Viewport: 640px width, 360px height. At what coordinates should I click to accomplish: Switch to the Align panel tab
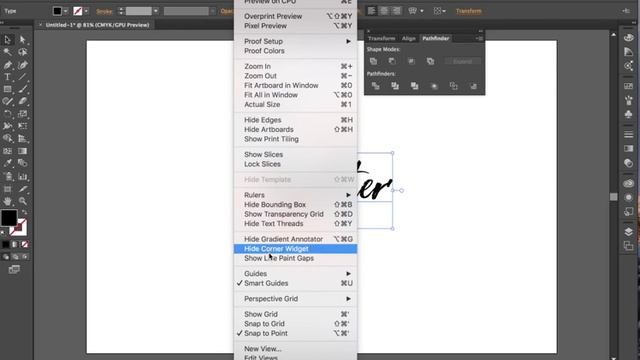coord(409,38)
